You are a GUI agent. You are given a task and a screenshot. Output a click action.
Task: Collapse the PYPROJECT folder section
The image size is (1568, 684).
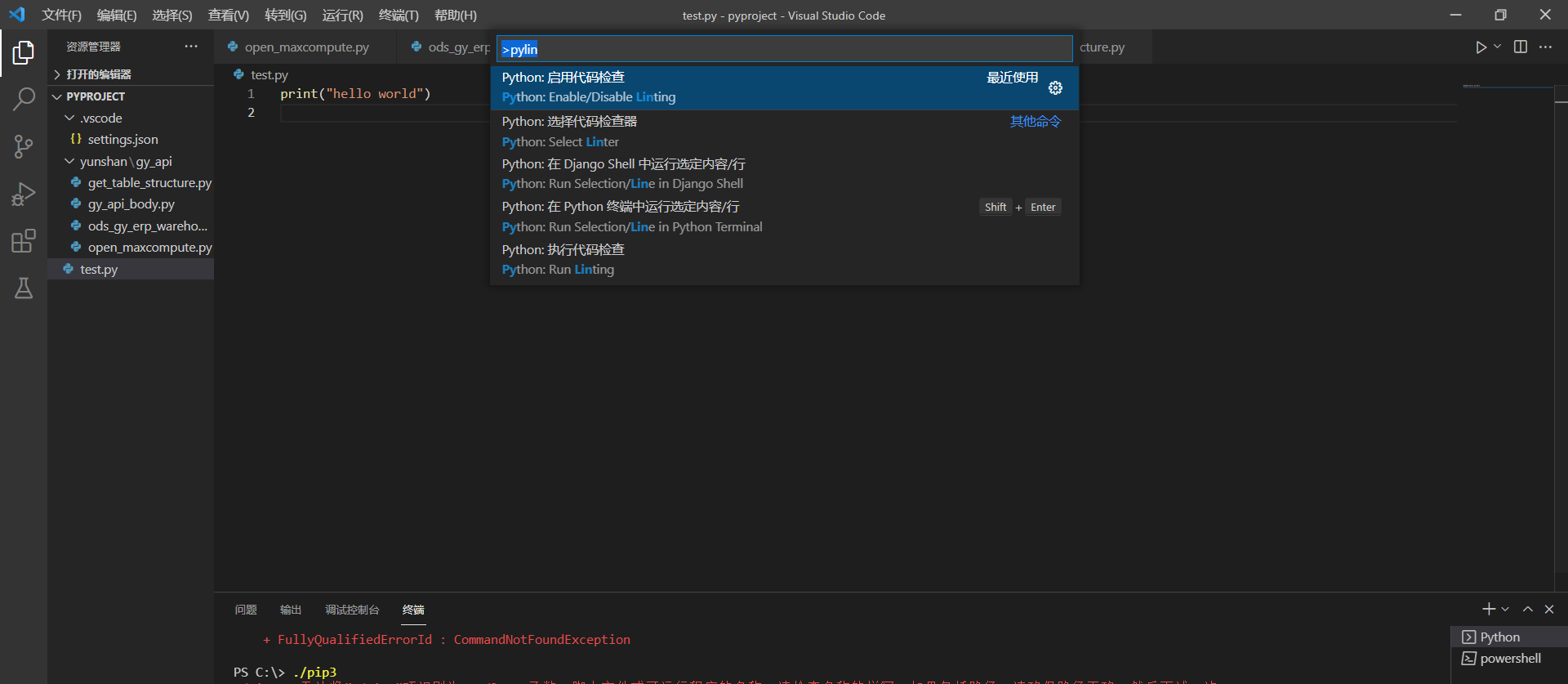tap(131, 96)
